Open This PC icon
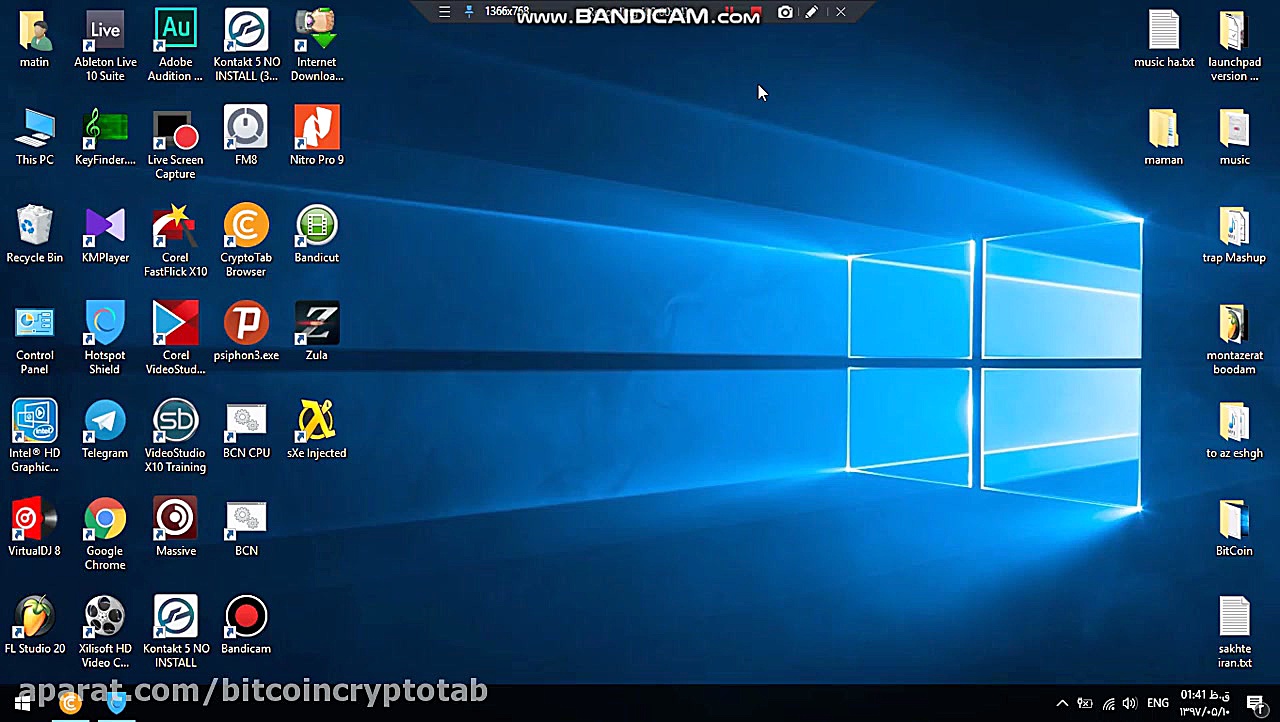Image resolution: width=1280 pixels, height=722 pixels. pyautogui.click(x=34, y=128)
